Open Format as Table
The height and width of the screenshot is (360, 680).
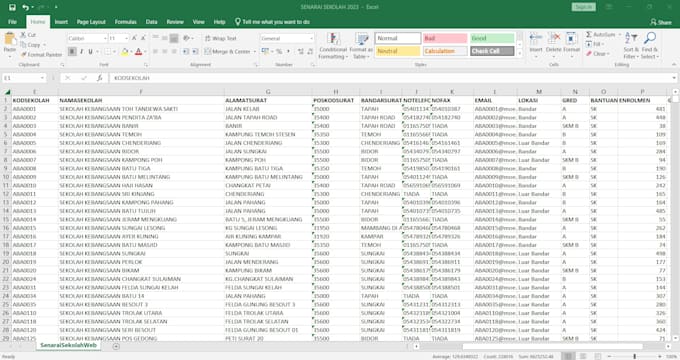(362, 46)
